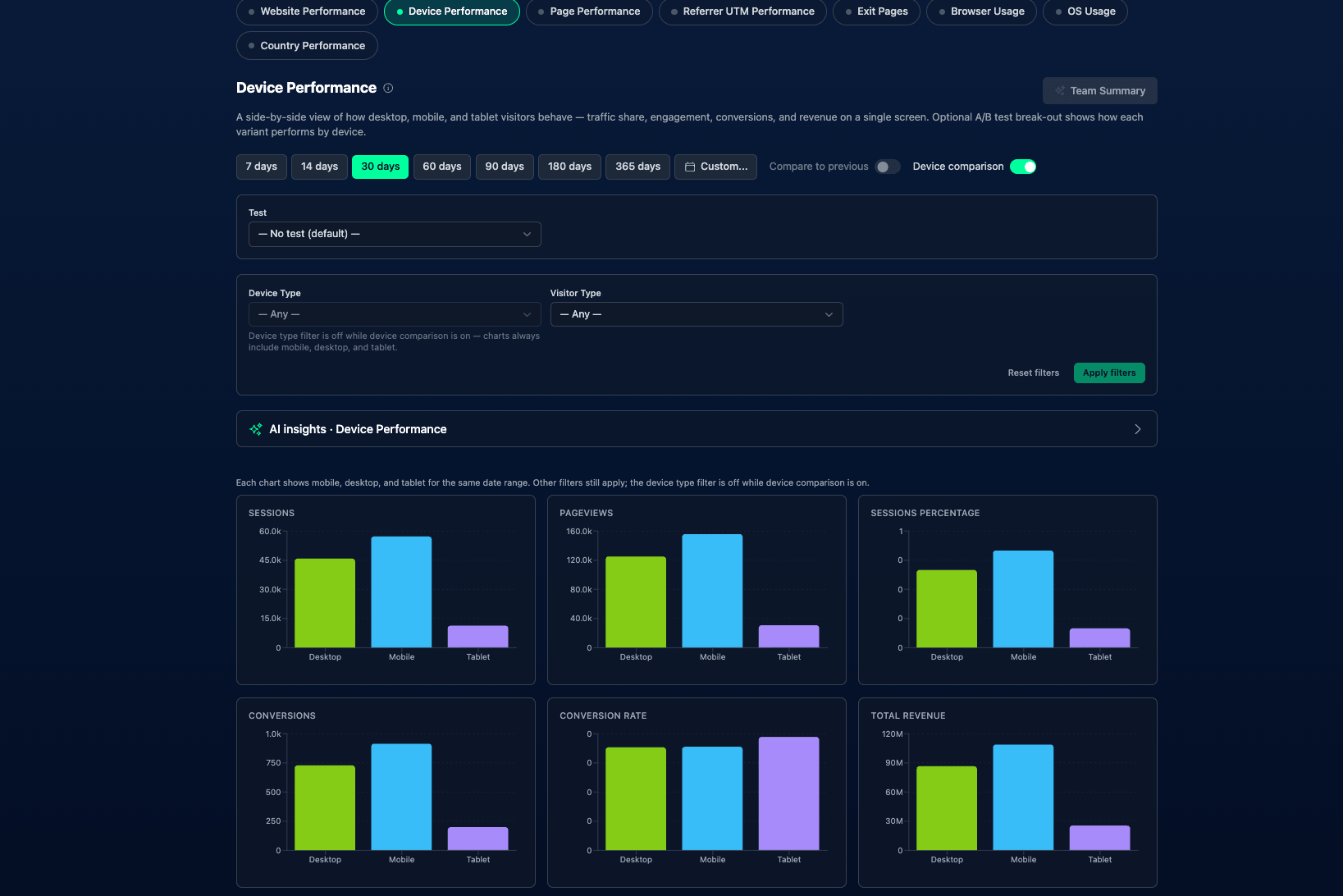Click the Reset filters link
The height and width of the screenshot is (896, 1343).
click(1034, 373)
